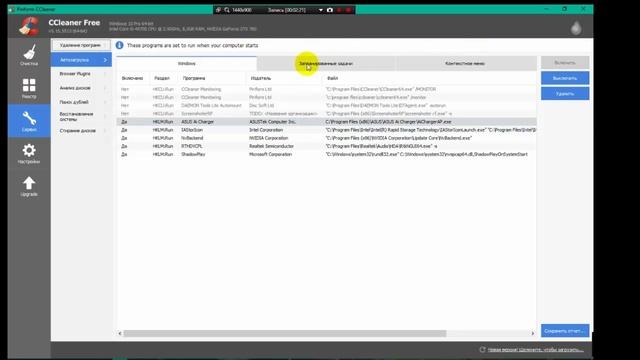Stop recording with the rightmost red button
Image resolution: width=640 pixels, height=360 pixels.
348,10
